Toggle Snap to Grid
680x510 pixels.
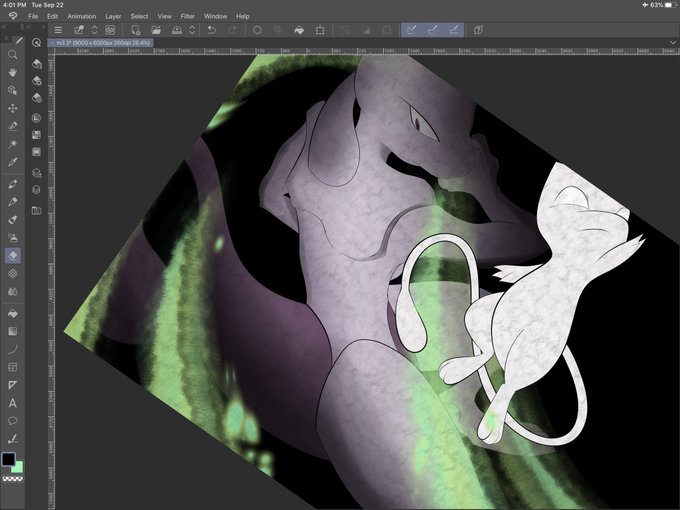(454, 30)
